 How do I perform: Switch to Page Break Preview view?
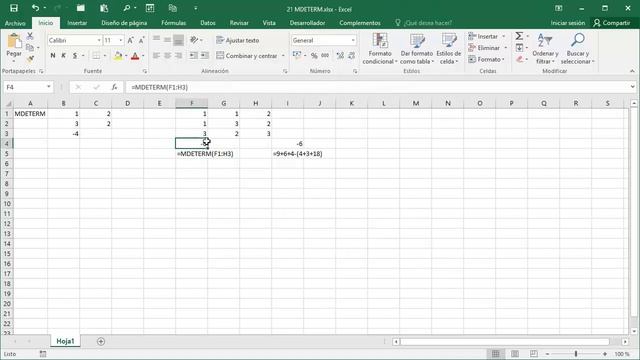pos(533,354)
